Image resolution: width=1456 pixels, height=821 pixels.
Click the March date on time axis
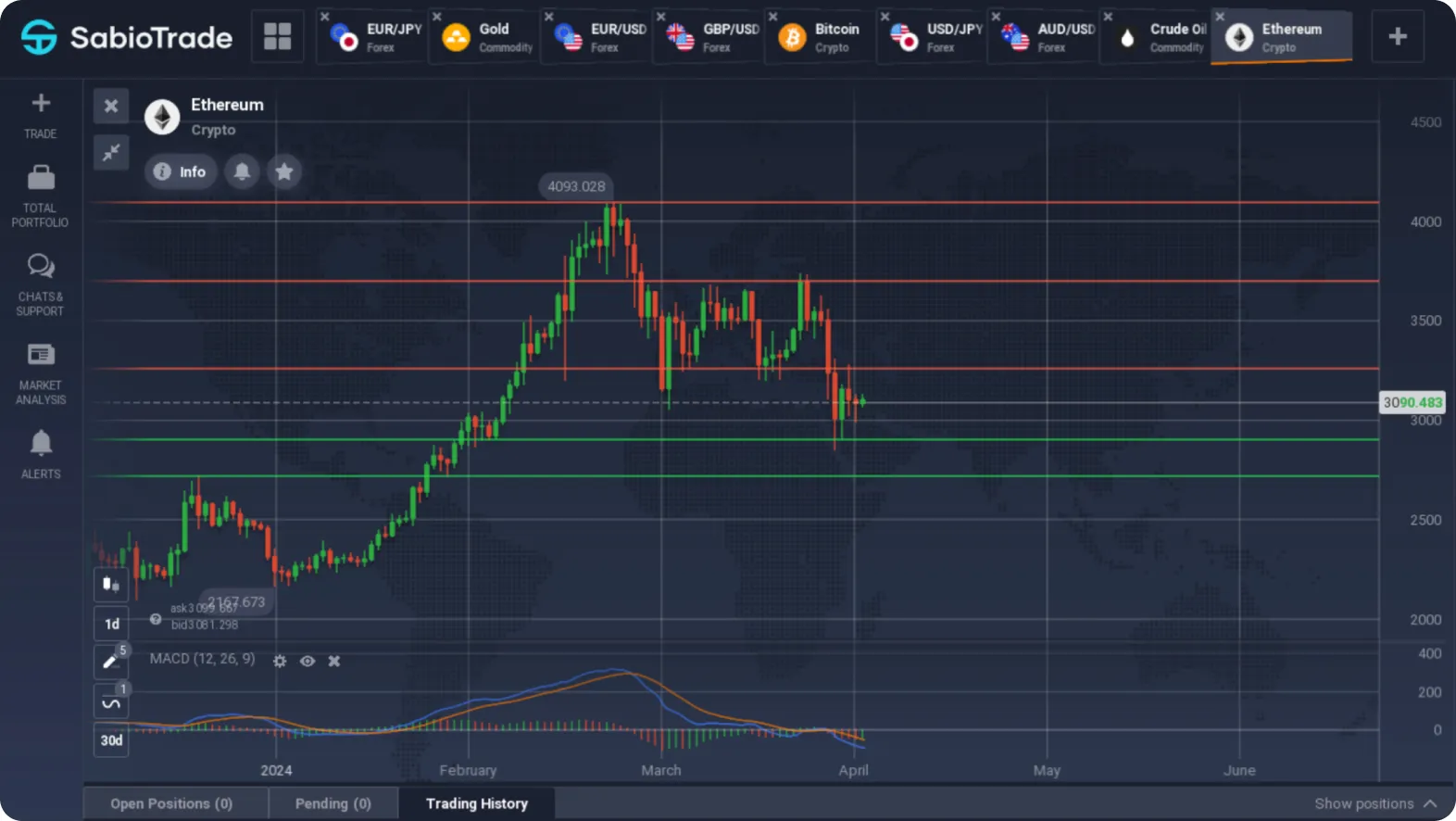[661, 770]
